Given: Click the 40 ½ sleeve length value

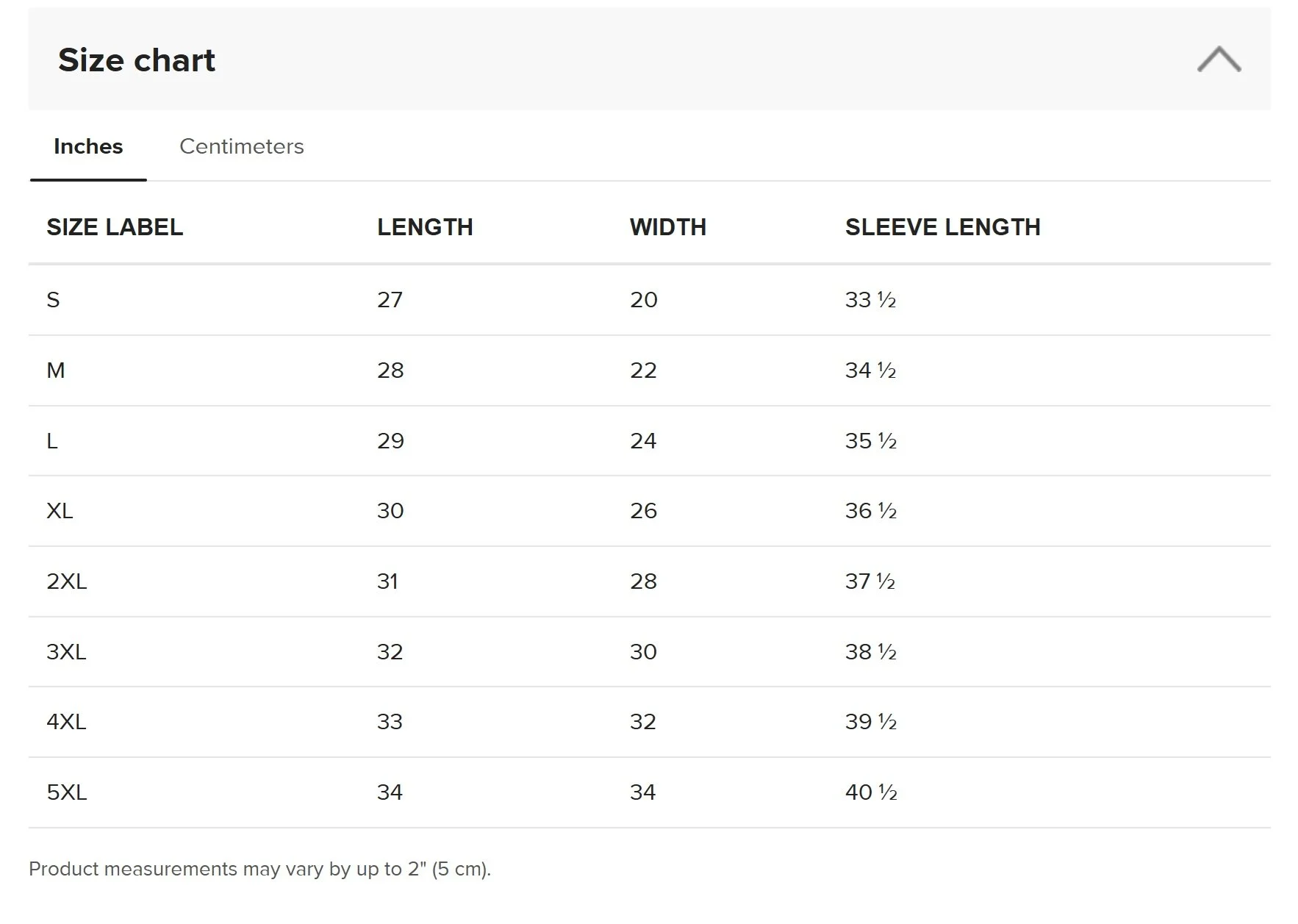Looking at the screenshot, I should tap(871, 792).
